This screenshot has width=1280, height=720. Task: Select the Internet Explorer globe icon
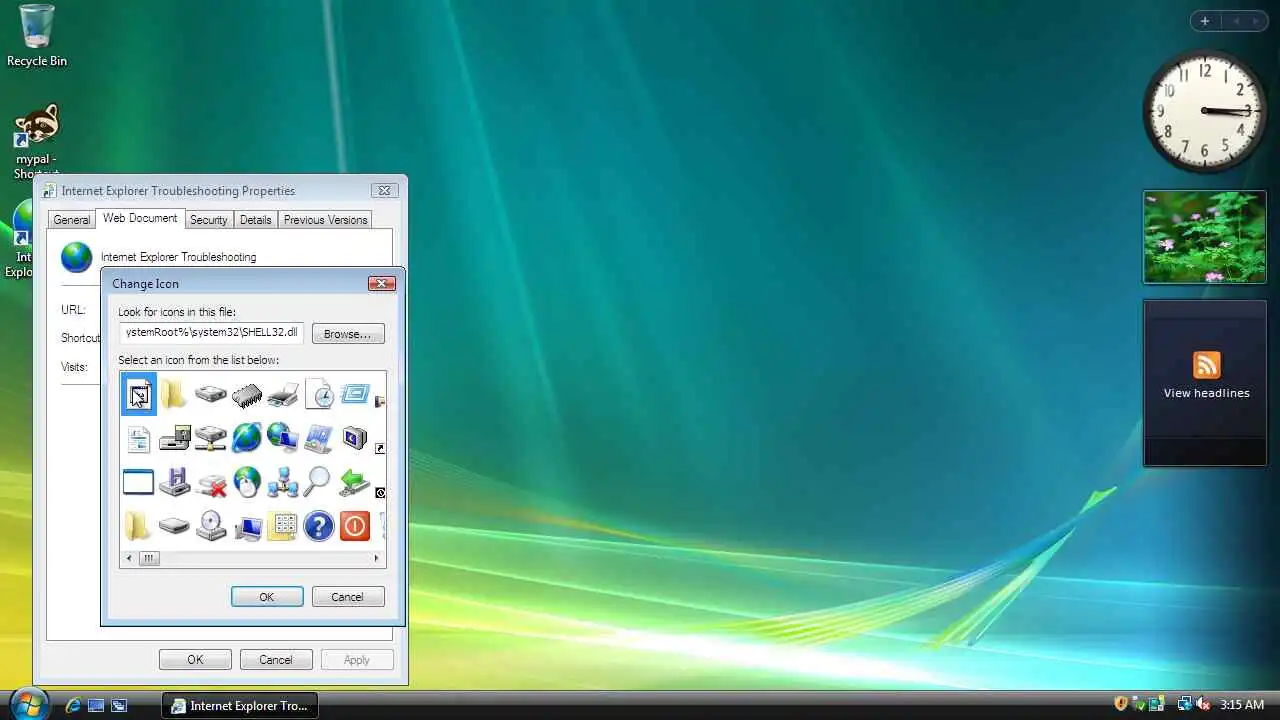(x=247, y=438)
